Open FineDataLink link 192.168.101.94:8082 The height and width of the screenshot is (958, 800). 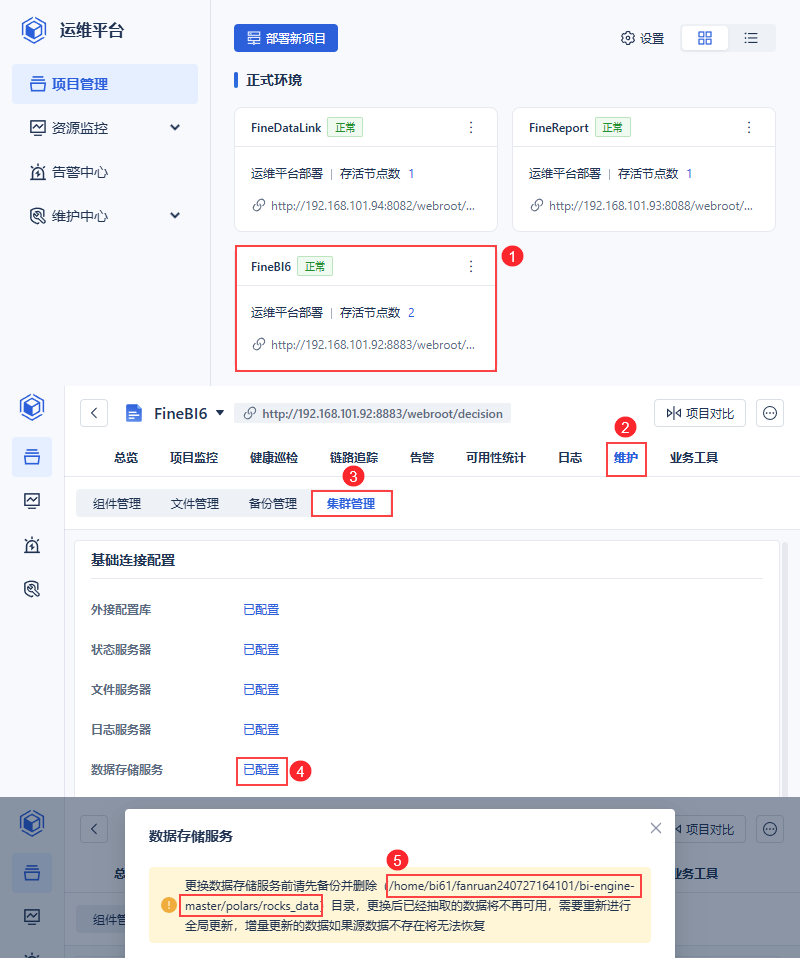pos(372,206)
